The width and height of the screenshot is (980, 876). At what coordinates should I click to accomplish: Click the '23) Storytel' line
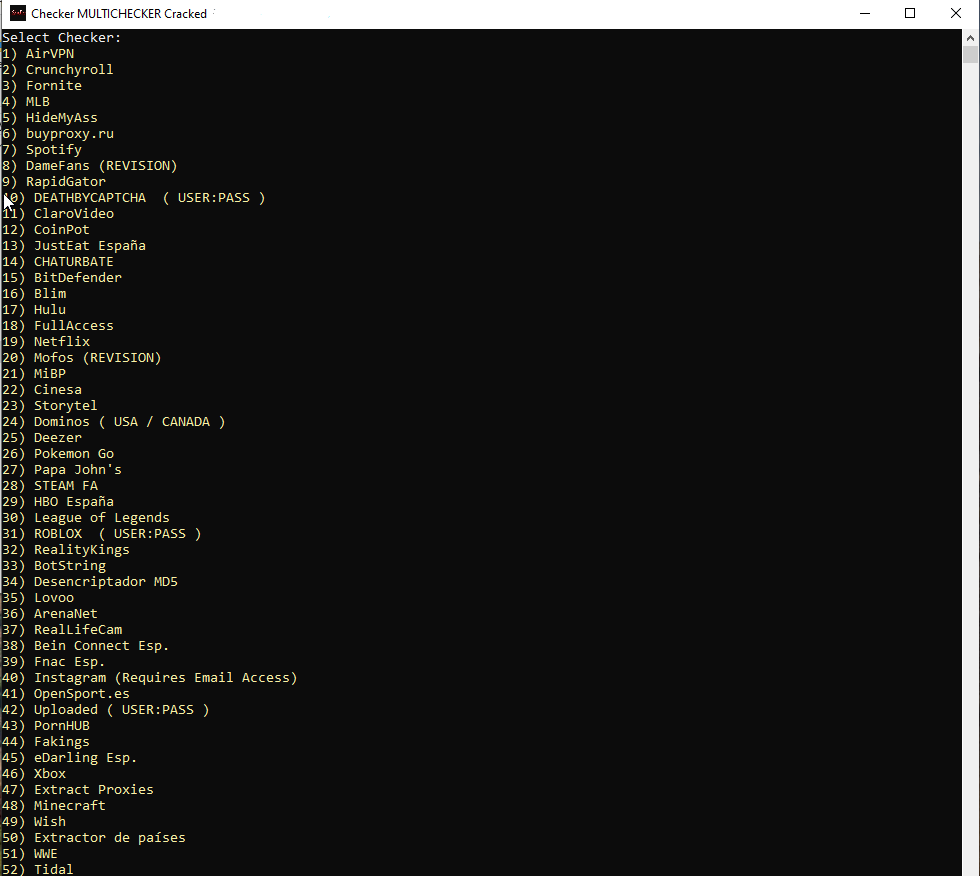point(50,406)
